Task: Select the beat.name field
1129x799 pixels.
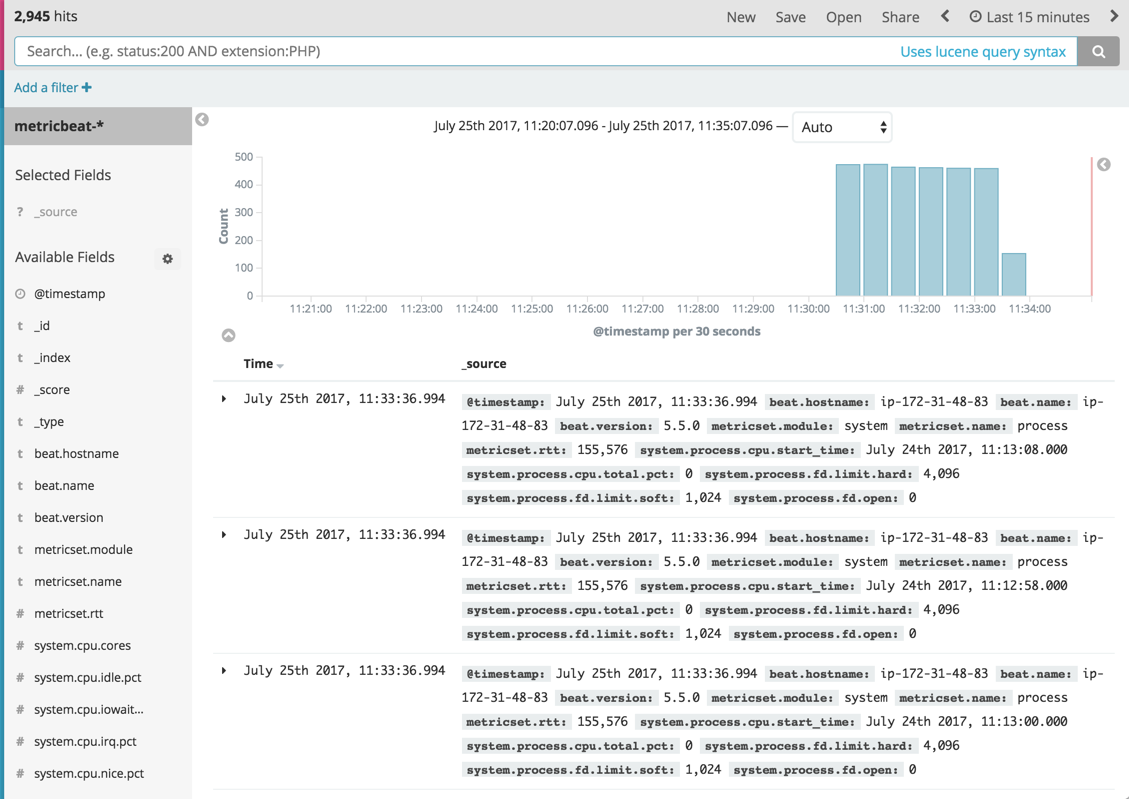Action: [x=64, y=485]
